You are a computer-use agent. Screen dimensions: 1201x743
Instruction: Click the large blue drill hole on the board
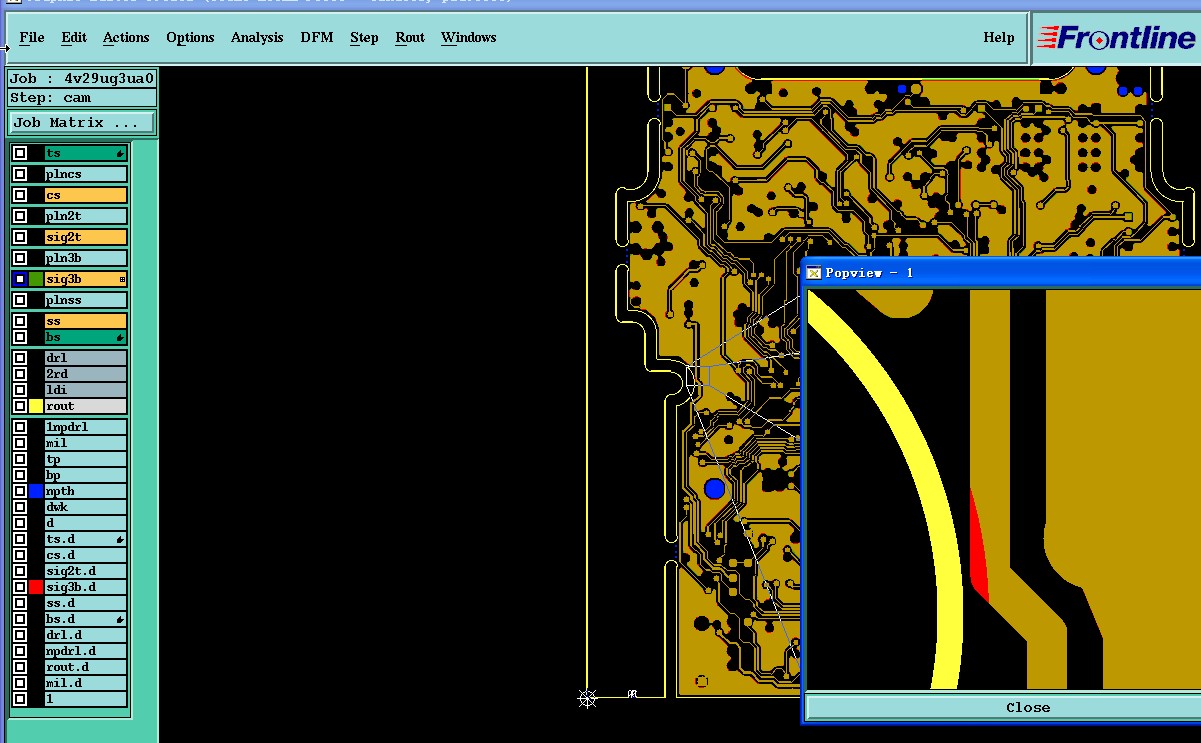point(714,489)
